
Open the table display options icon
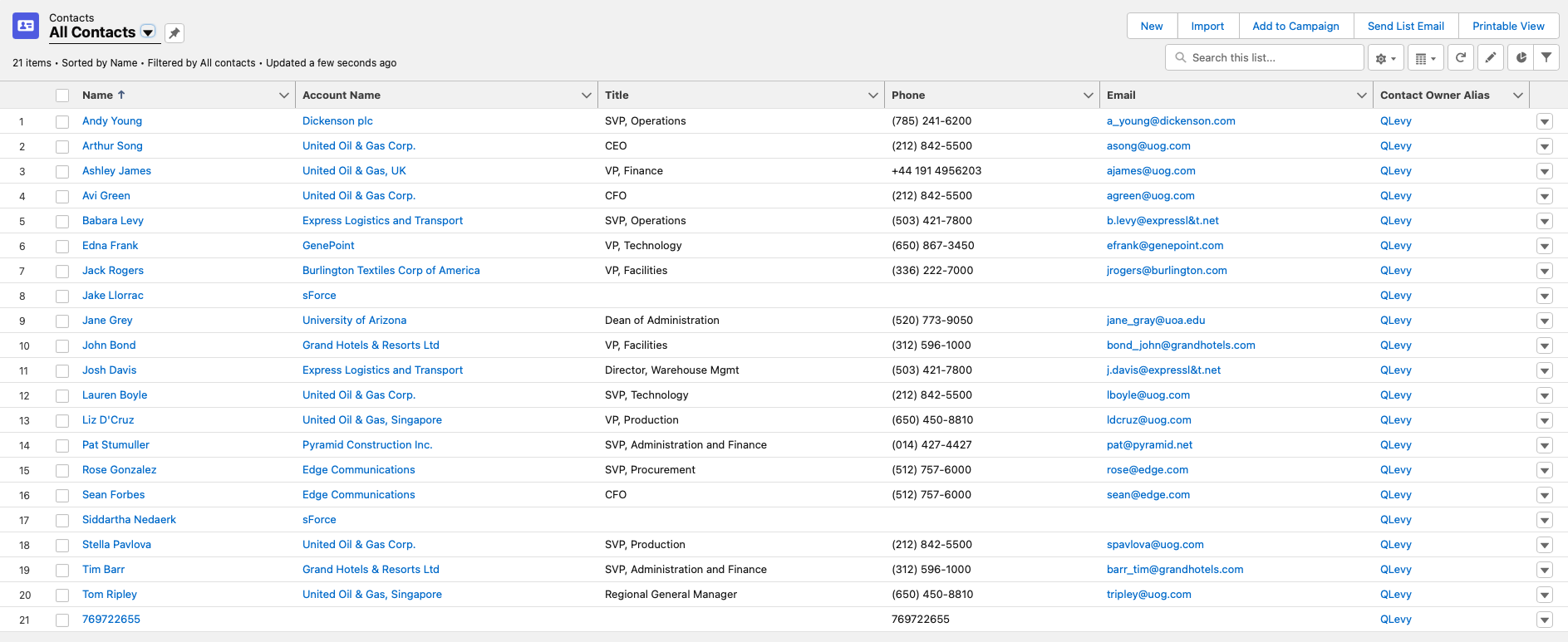tap(1425, 58)
